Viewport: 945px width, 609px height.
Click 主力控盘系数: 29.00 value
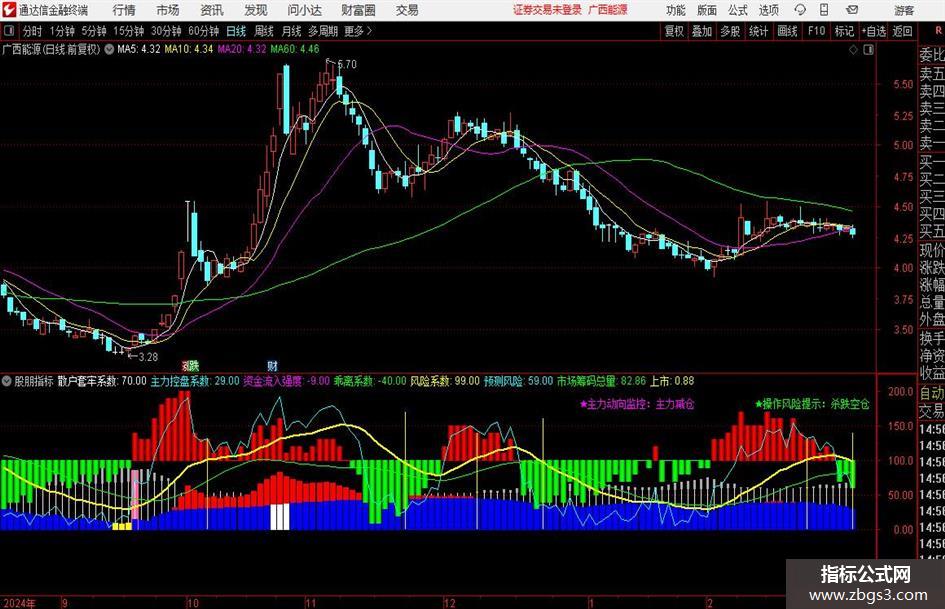click(195, 381)
